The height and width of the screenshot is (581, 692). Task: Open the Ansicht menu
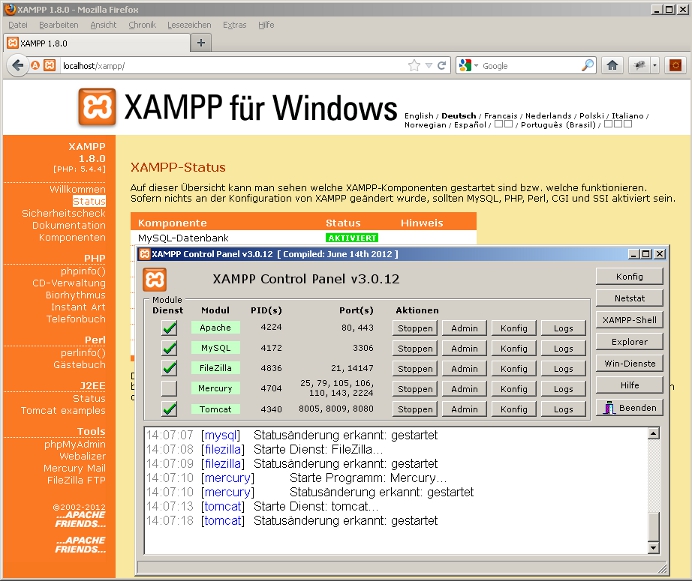[103, 25]
